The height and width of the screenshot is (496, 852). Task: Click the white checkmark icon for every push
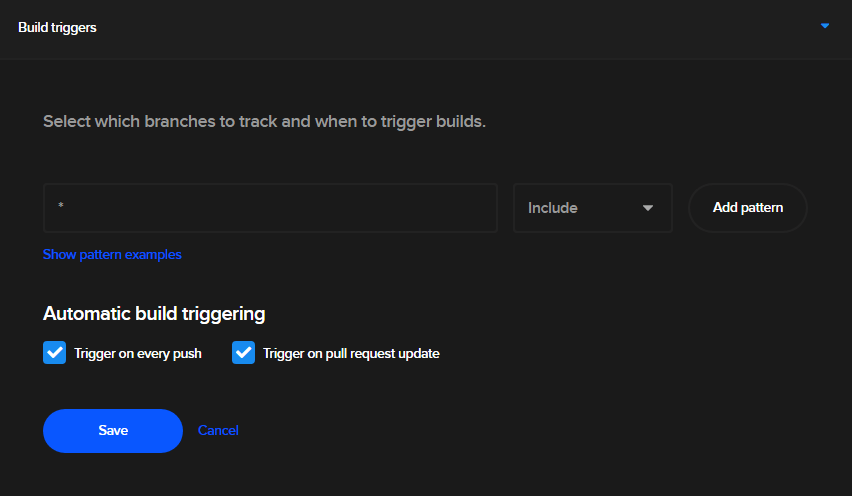[54, 353]
